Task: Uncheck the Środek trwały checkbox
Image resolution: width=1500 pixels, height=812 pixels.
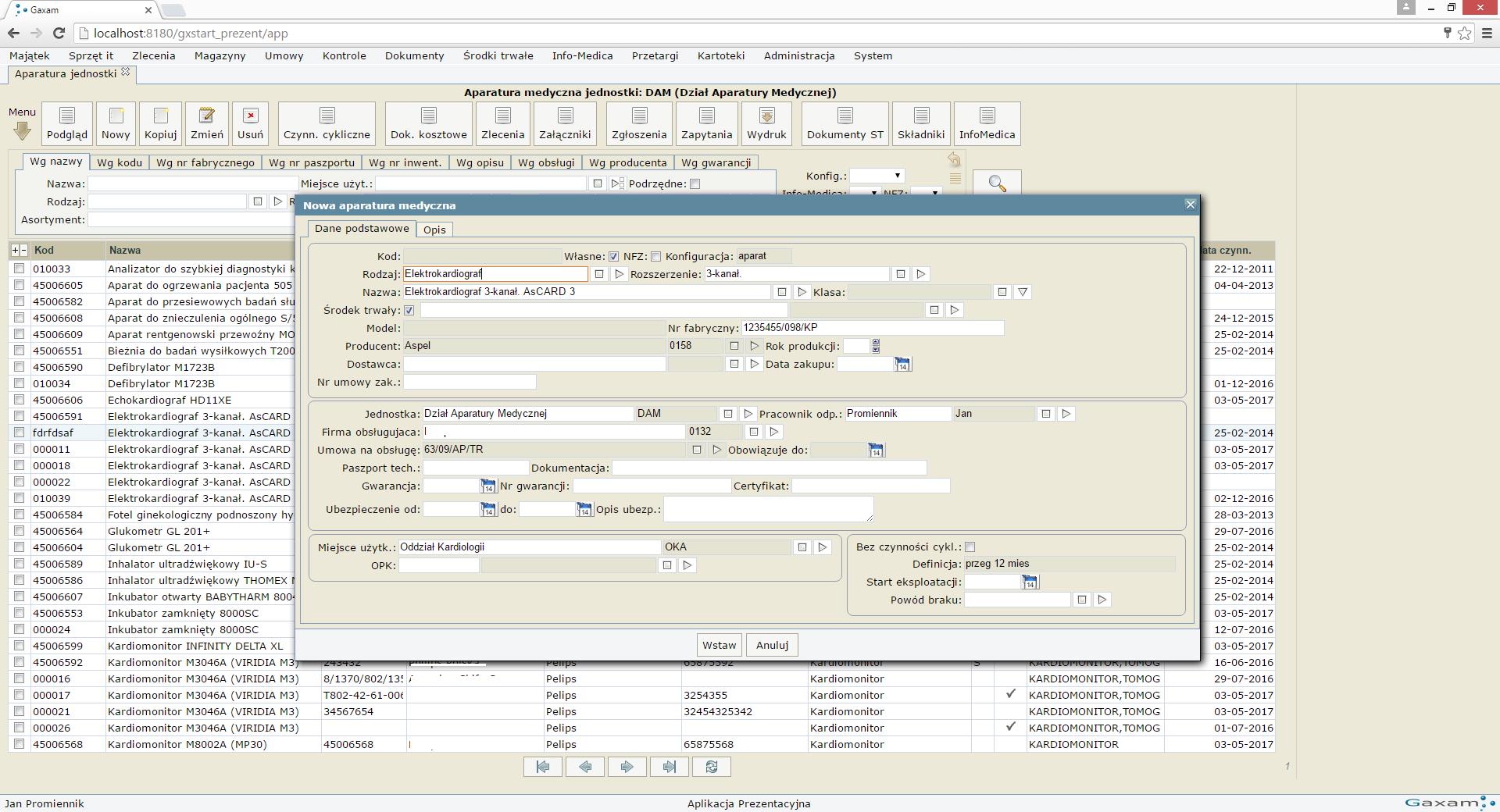Action: click(x=409, y=311)
